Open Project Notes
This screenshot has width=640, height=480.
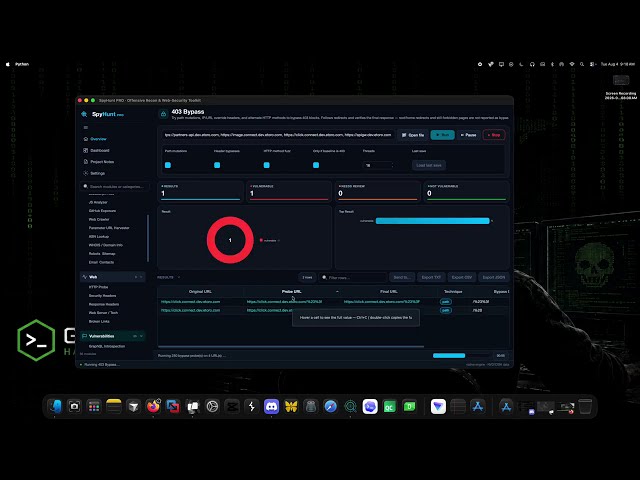pyautogui.click(x=102, y=162)
